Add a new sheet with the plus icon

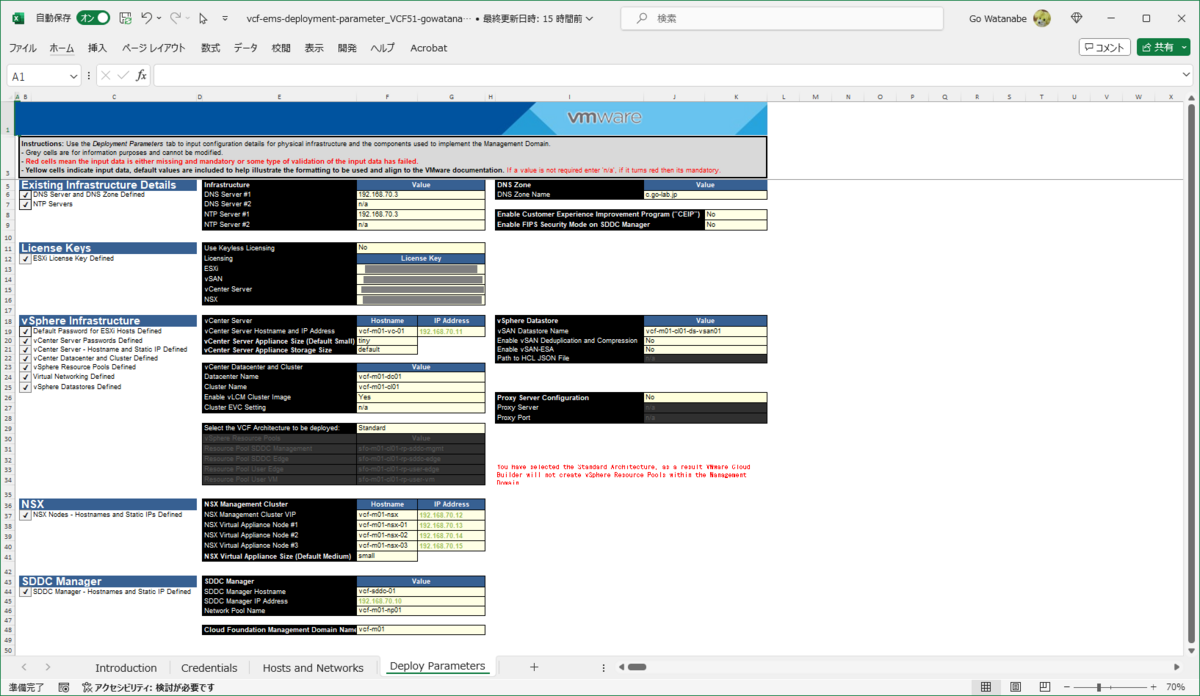coord(534,667)
